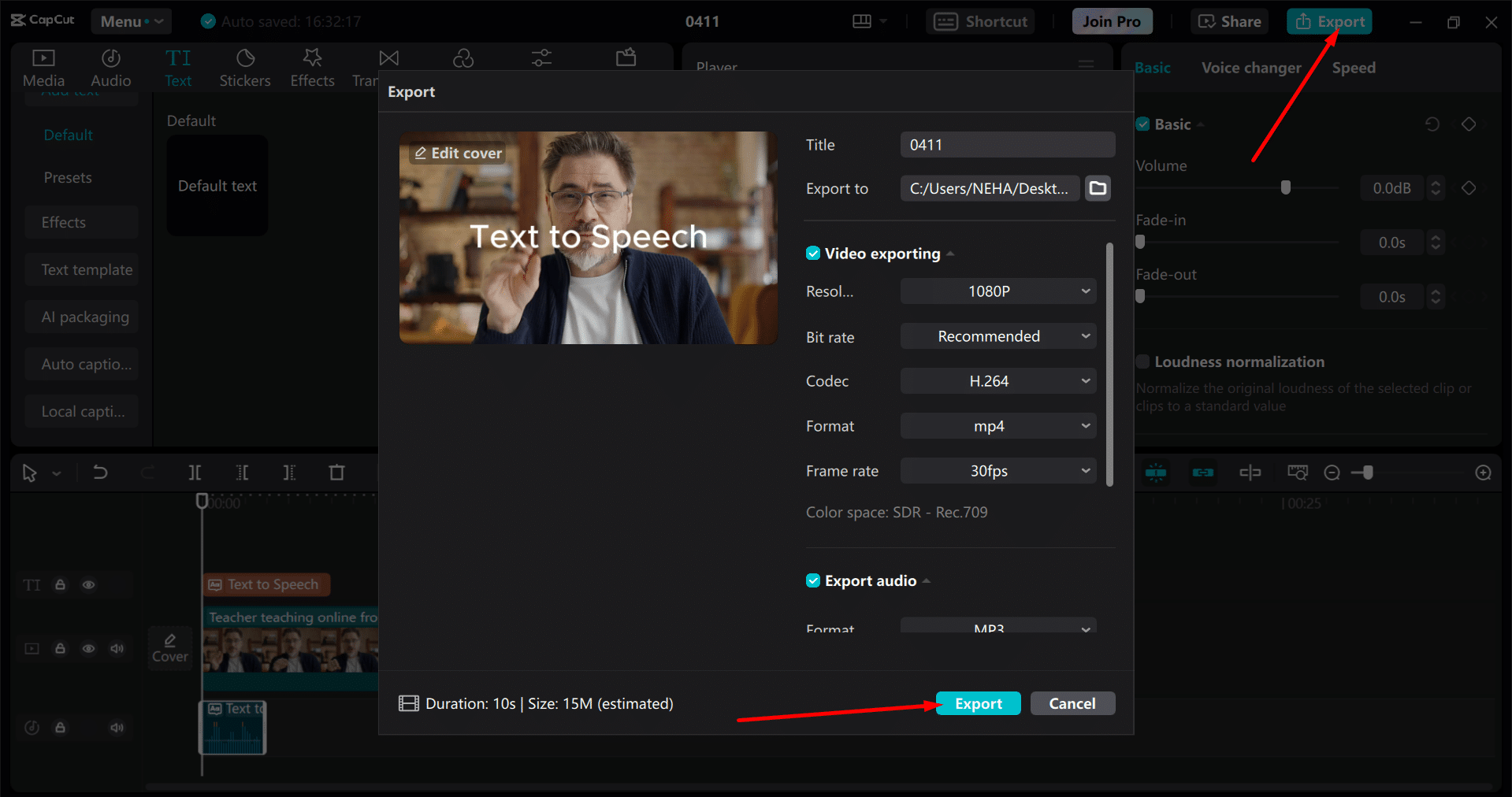Open the Frame rate 30fps dropdown
This screenshot has width=1512, height=797.
997,471
